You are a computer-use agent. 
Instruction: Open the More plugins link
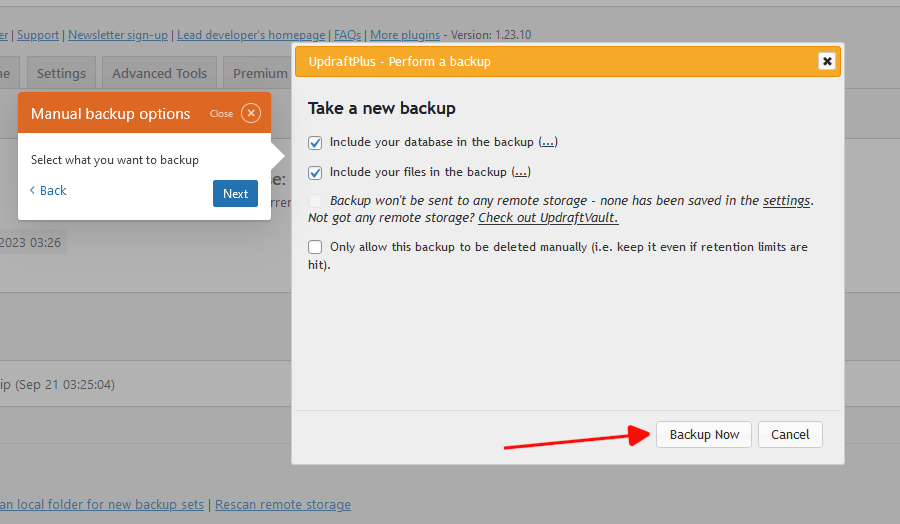pos(405,35)
